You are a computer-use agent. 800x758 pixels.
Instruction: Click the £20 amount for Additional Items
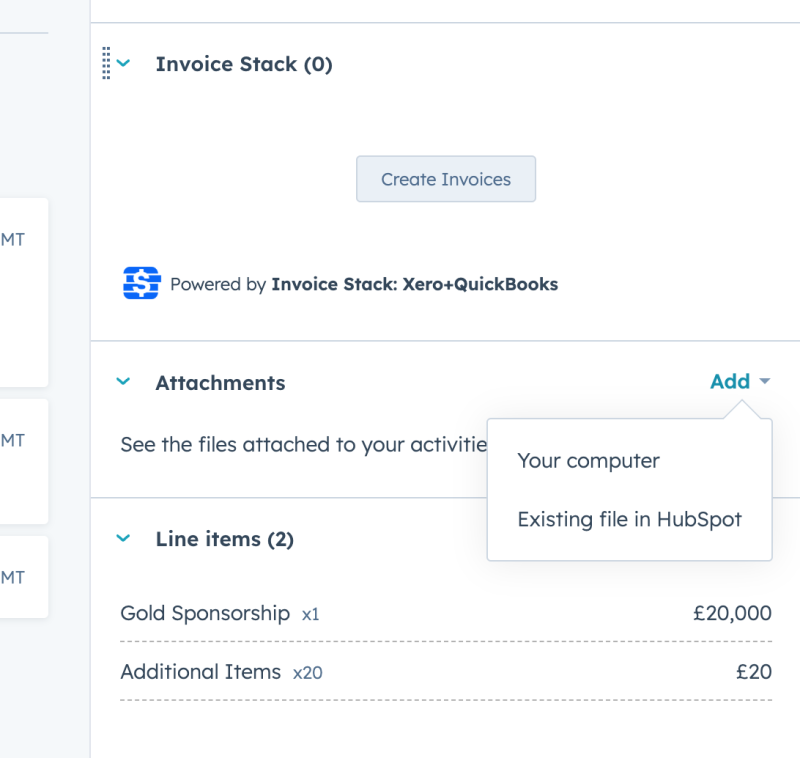(x=757, y=672)
